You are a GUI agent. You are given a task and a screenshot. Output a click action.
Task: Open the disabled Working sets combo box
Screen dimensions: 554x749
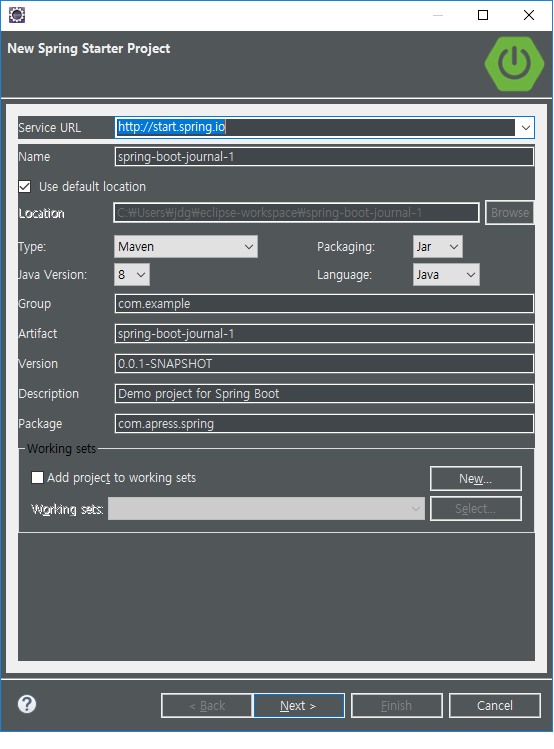(266, 509)
